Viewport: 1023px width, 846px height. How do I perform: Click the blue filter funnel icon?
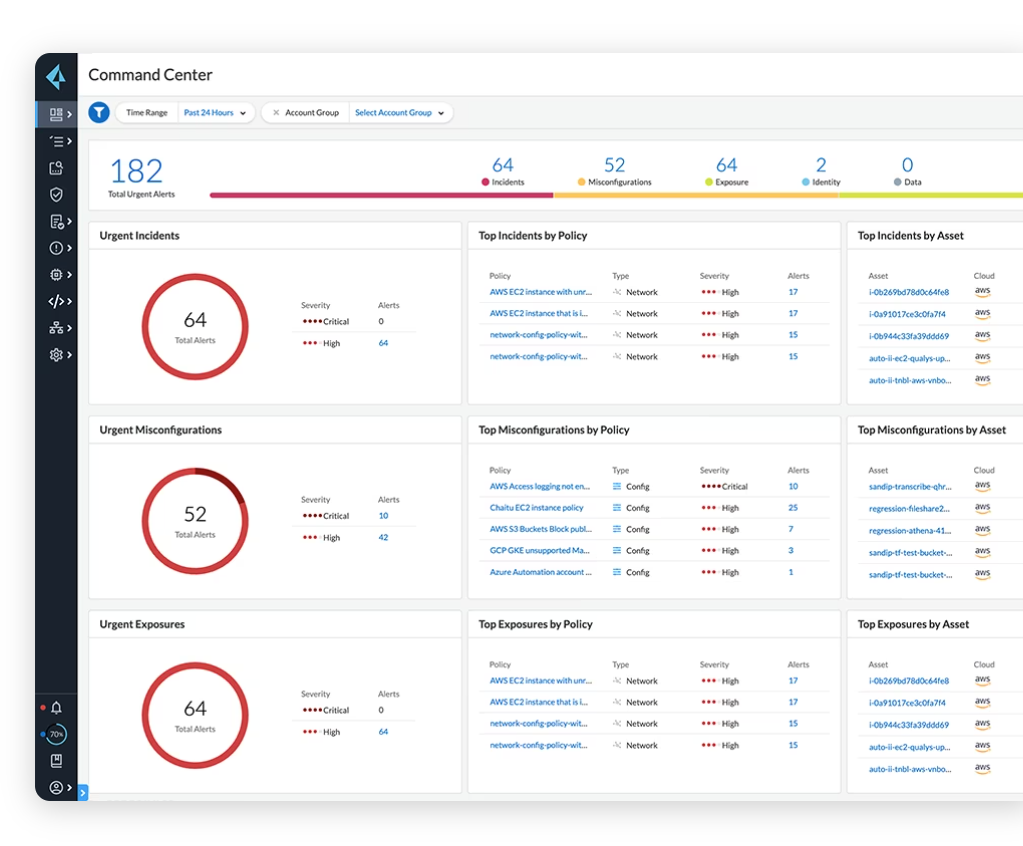(99, 113)
